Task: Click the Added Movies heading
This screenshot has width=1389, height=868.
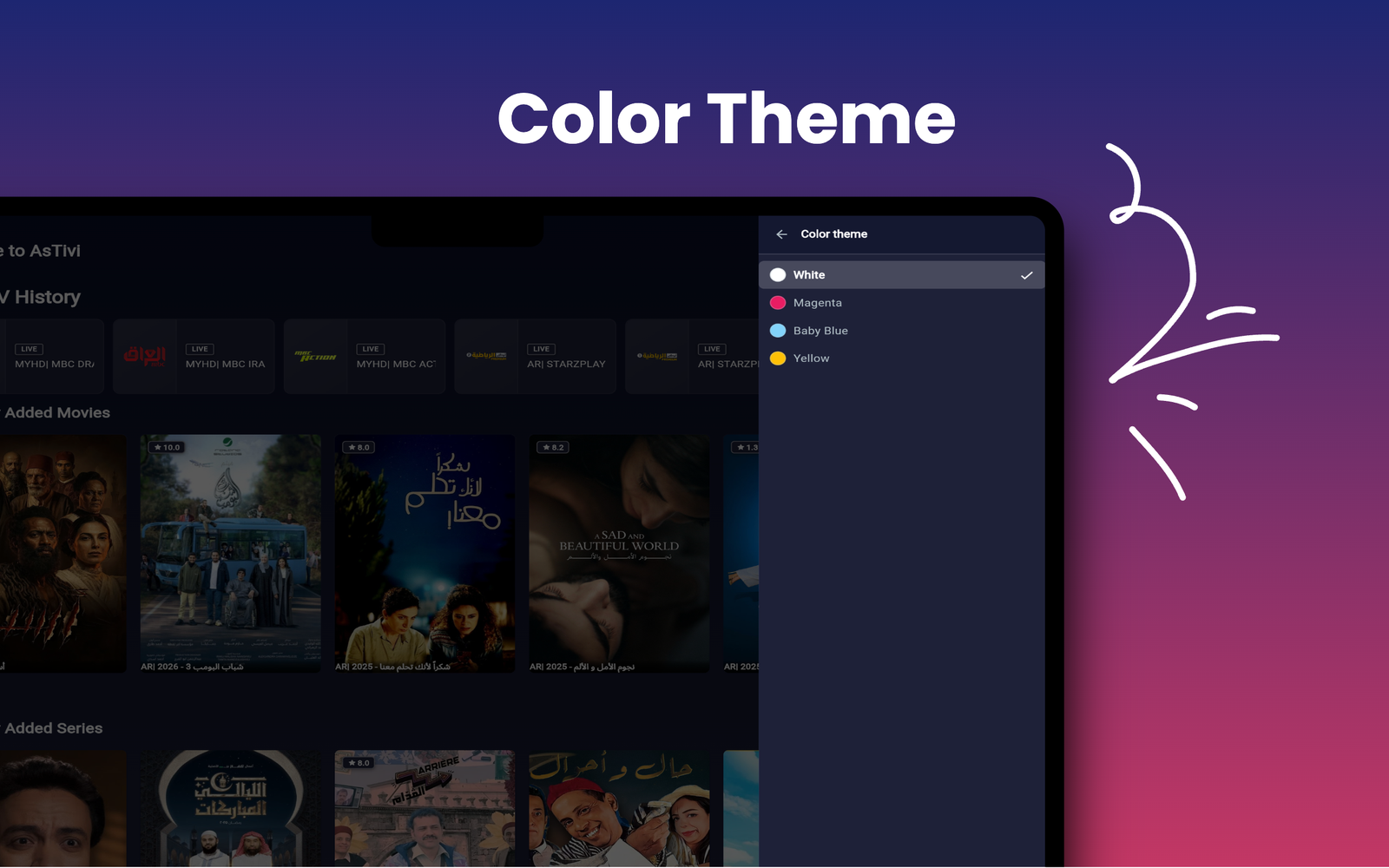Action: point(57,413)
